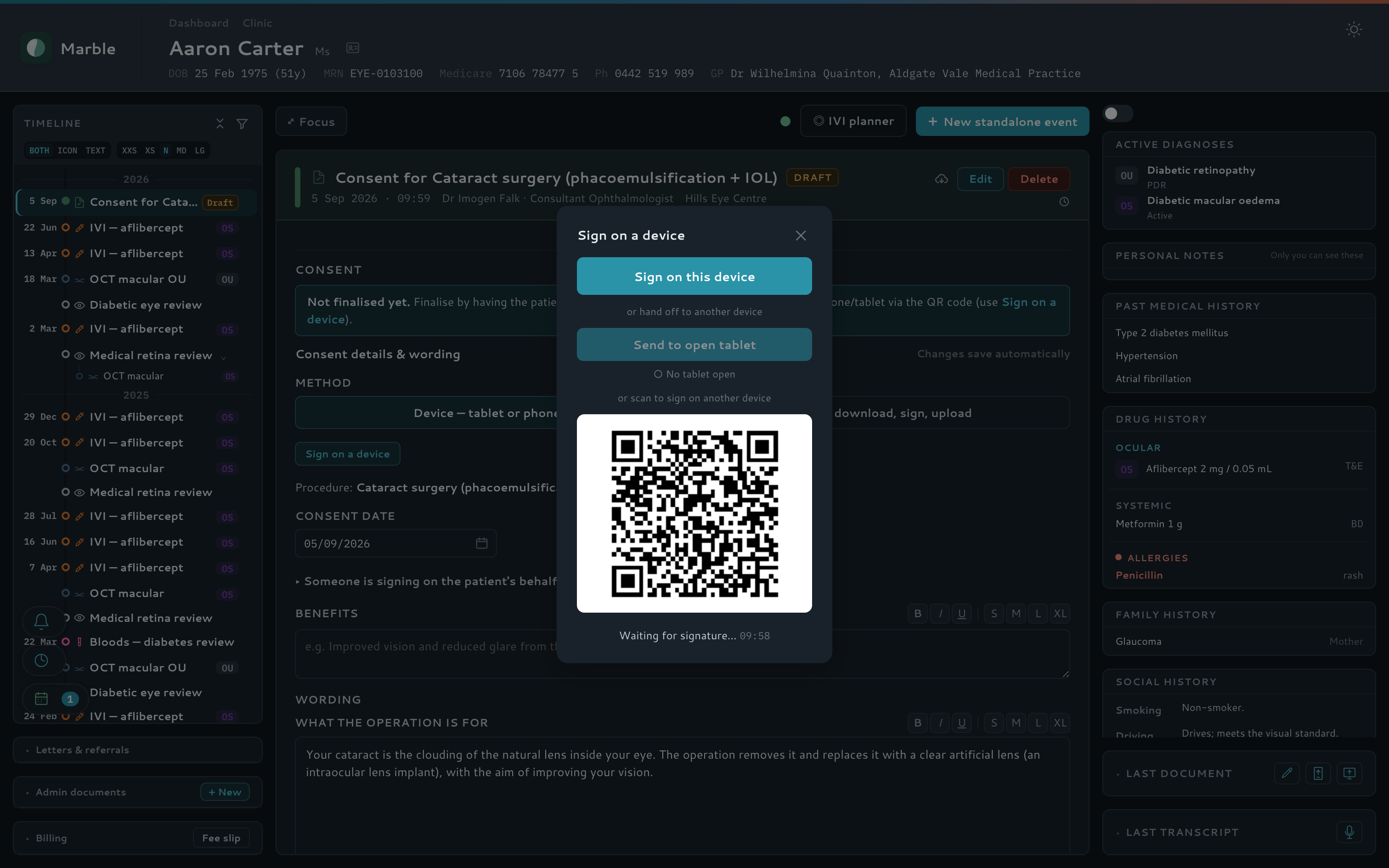Screen dimensions: 1389x868
Task: Go to Clinic breadcrumb
Action: click(x=257, y=23)
